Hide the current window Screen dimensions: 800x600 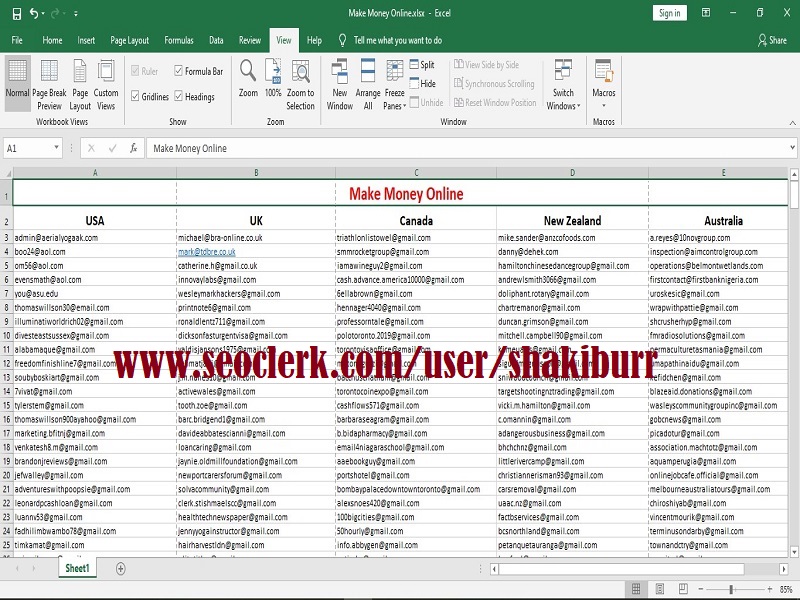422,84
